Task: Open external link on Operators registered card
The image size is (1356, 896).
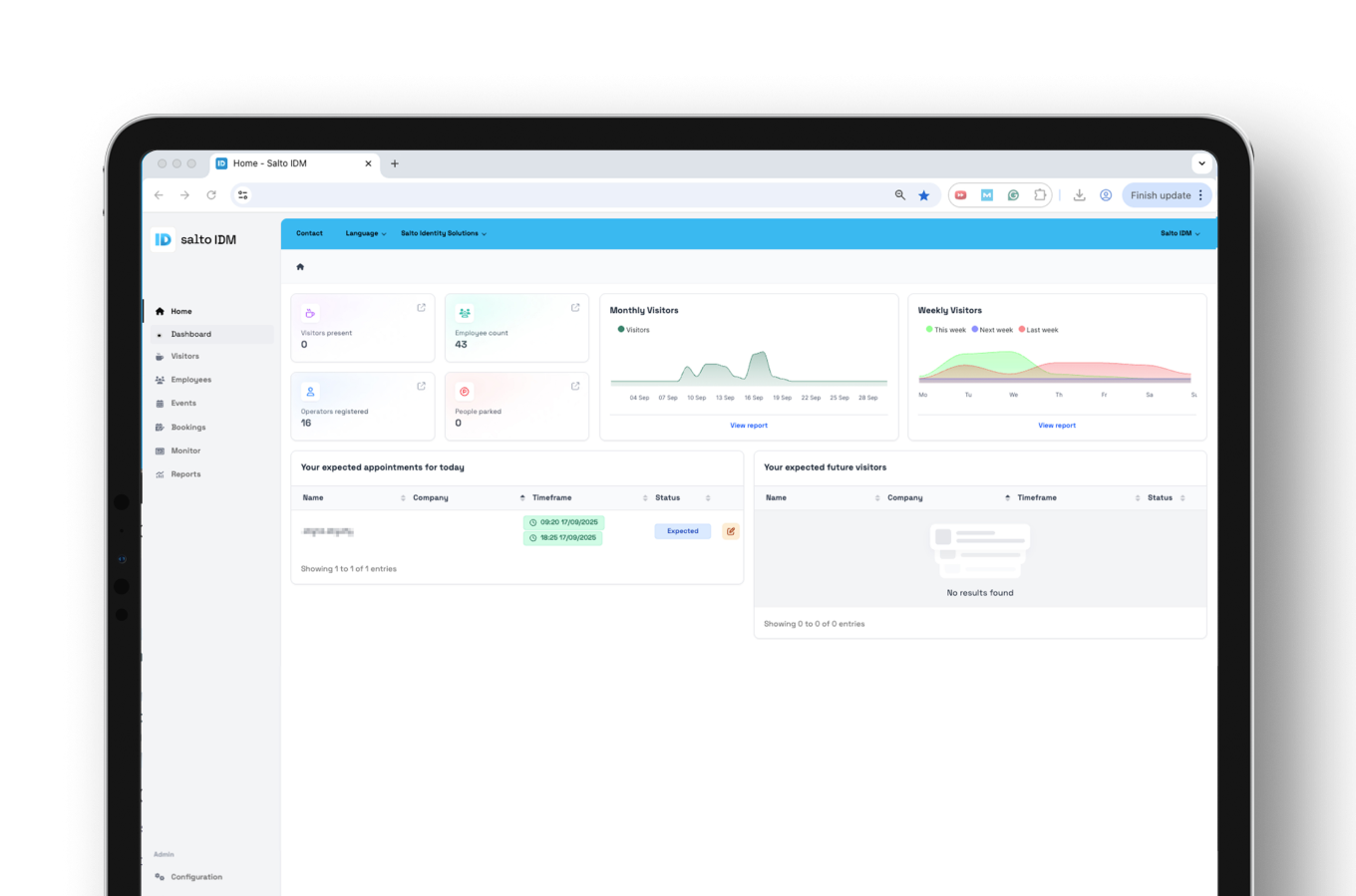Action: coord(421,386)
